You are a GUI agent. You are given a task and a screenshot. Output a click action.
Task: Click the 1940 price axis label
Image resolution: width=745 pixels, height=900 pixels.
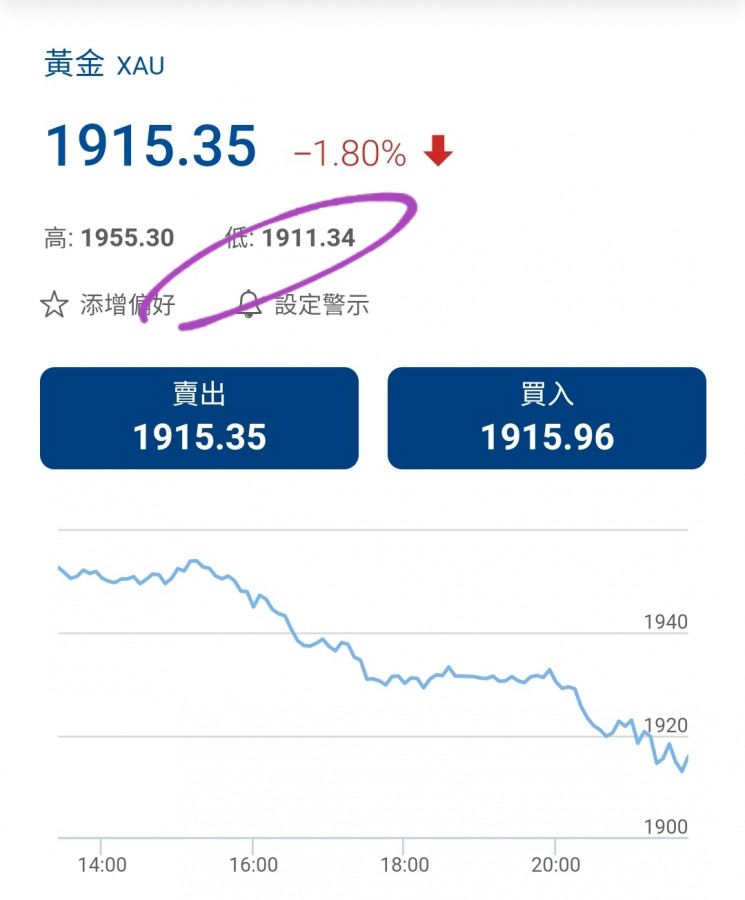tap(665, 622)
